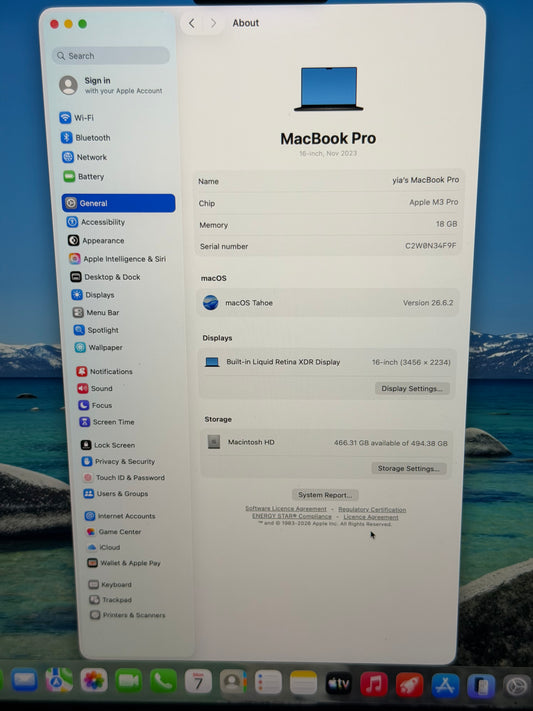Select the General sidebar item
Image resolution: width=533 pixels, height=711 pixels.
coord(118,203)
